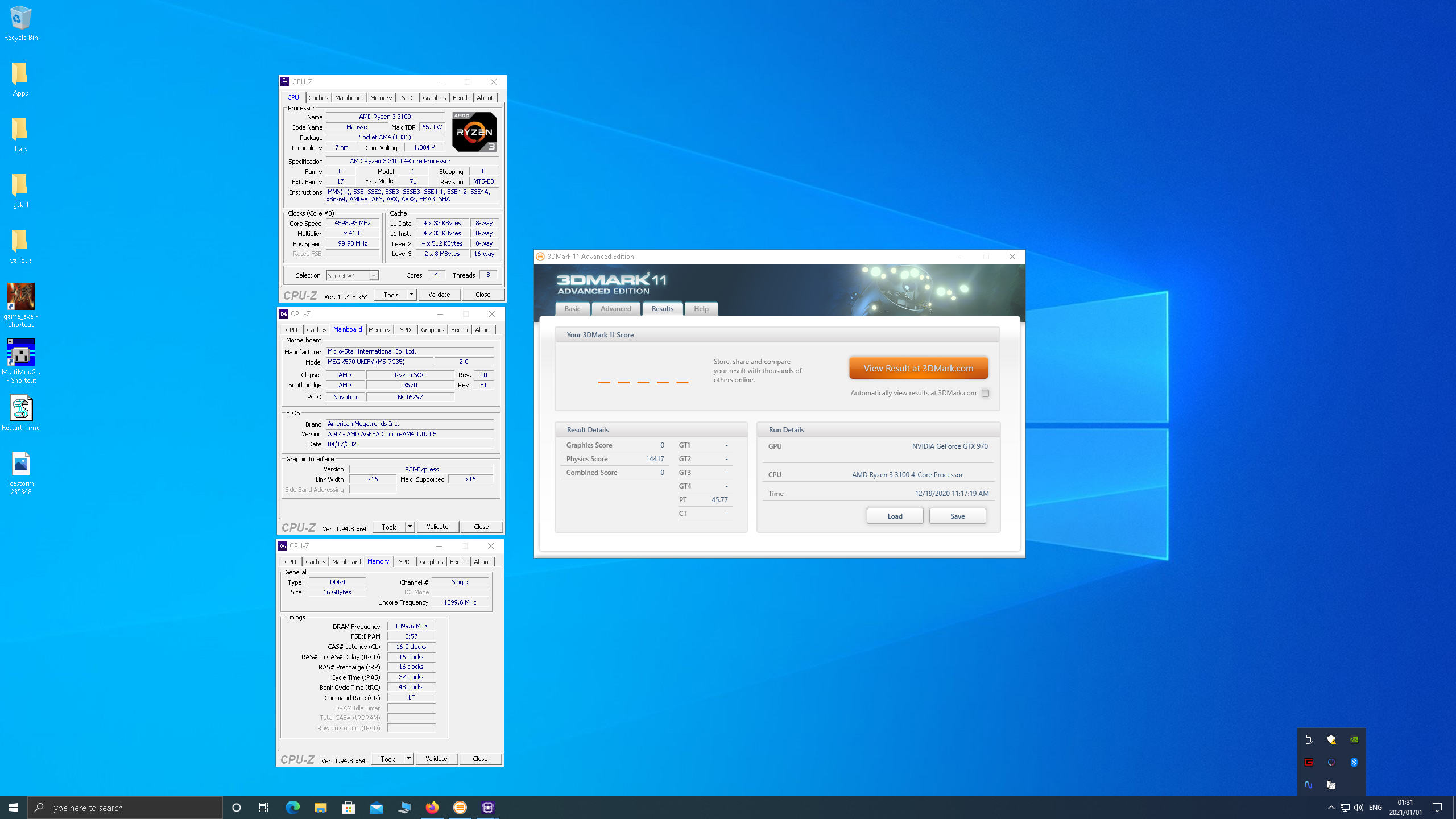Expand Tools arrow in Mainboard window
Image resolution: width=1456 pixels, height=819 pixels.
point(409,527)
